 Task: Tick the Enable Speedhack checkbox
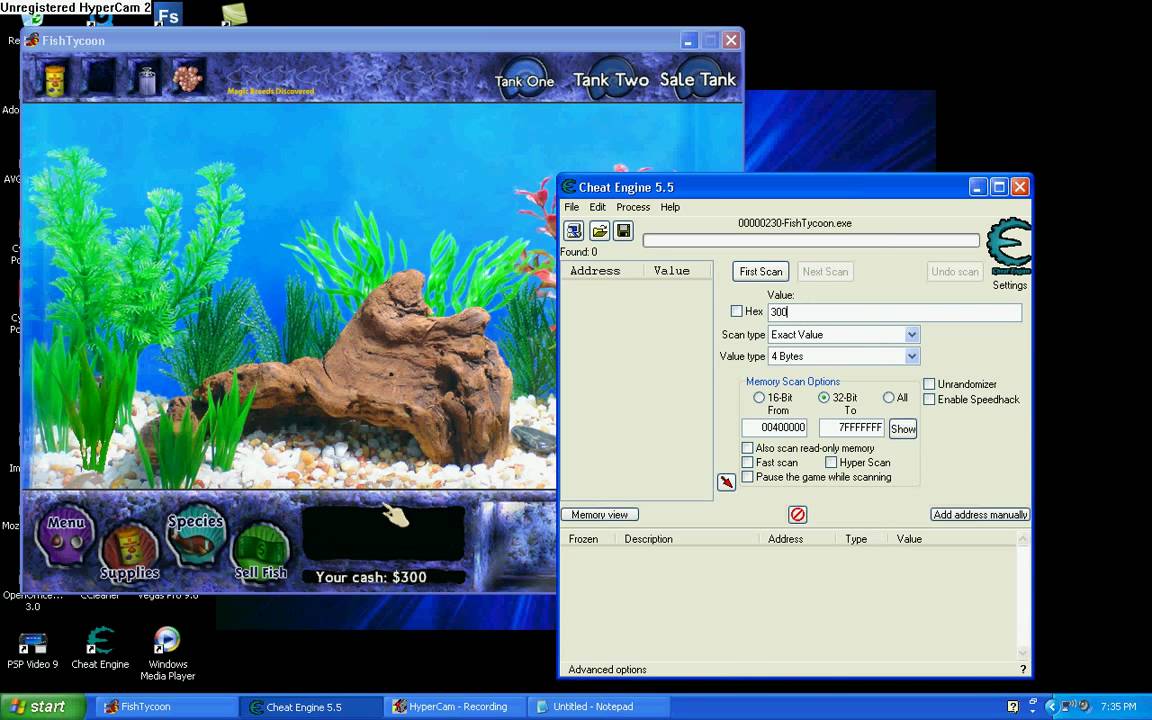click(929, 400)
